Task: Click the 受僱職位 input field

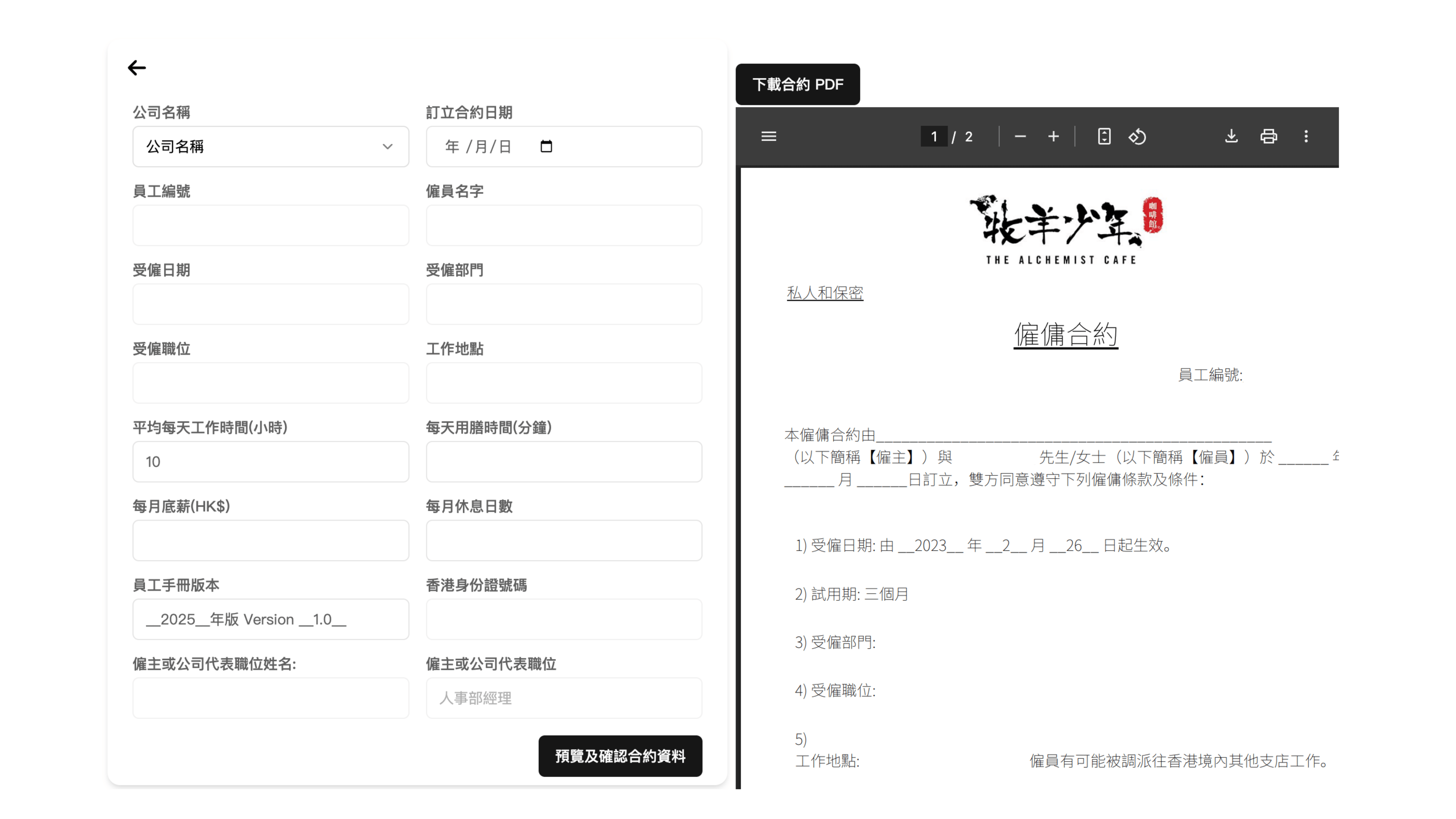Action: (x=271, y=383)
